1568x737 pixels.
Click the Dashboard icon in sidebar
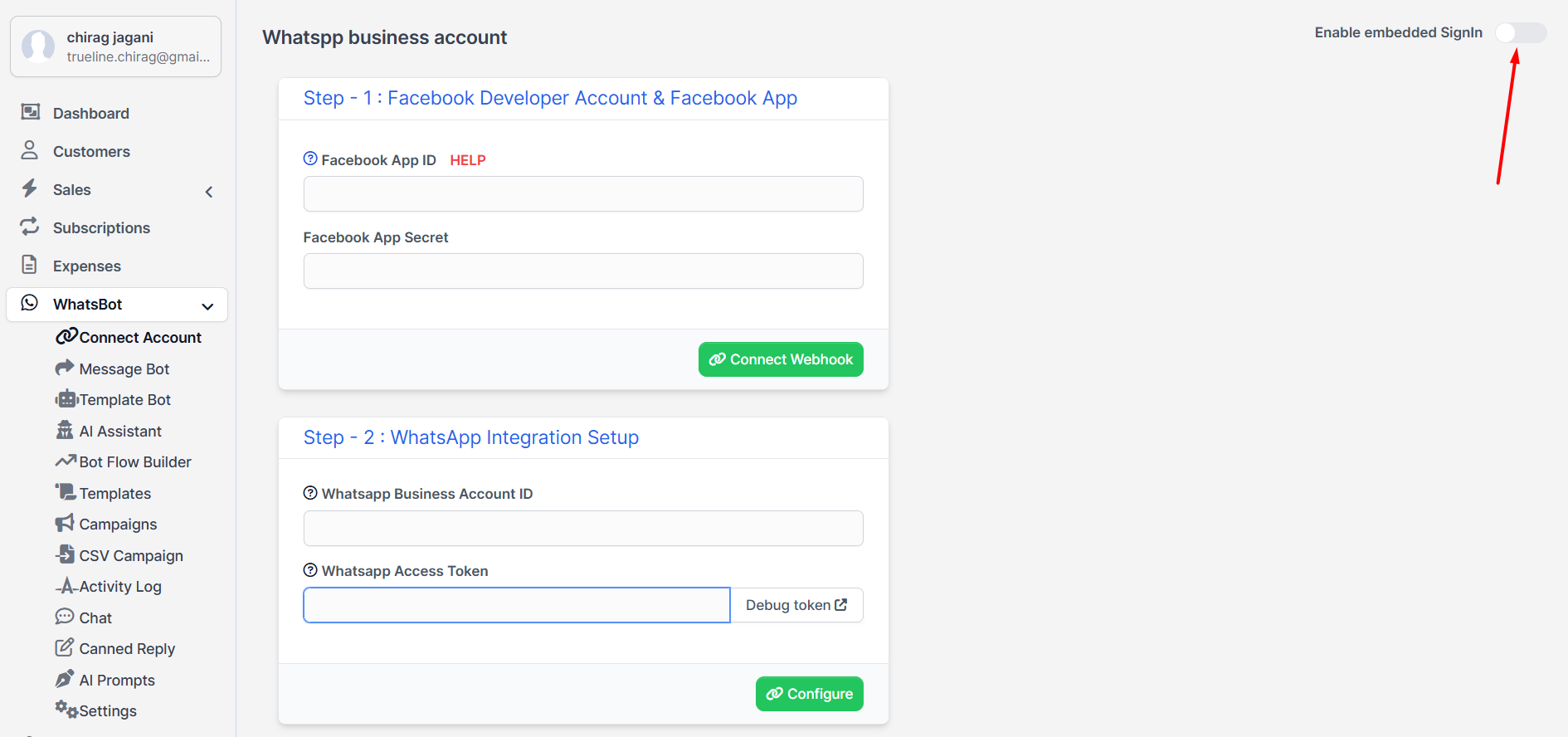(31, 112)
